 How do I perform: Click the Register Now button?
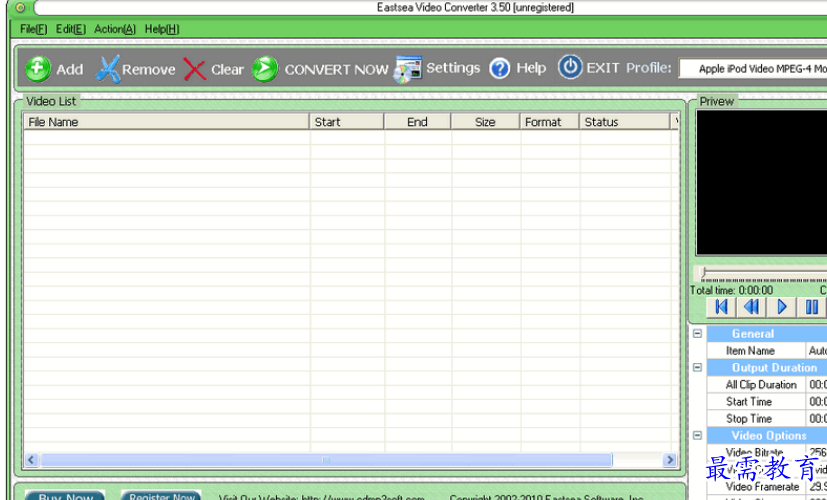(161, 496)
